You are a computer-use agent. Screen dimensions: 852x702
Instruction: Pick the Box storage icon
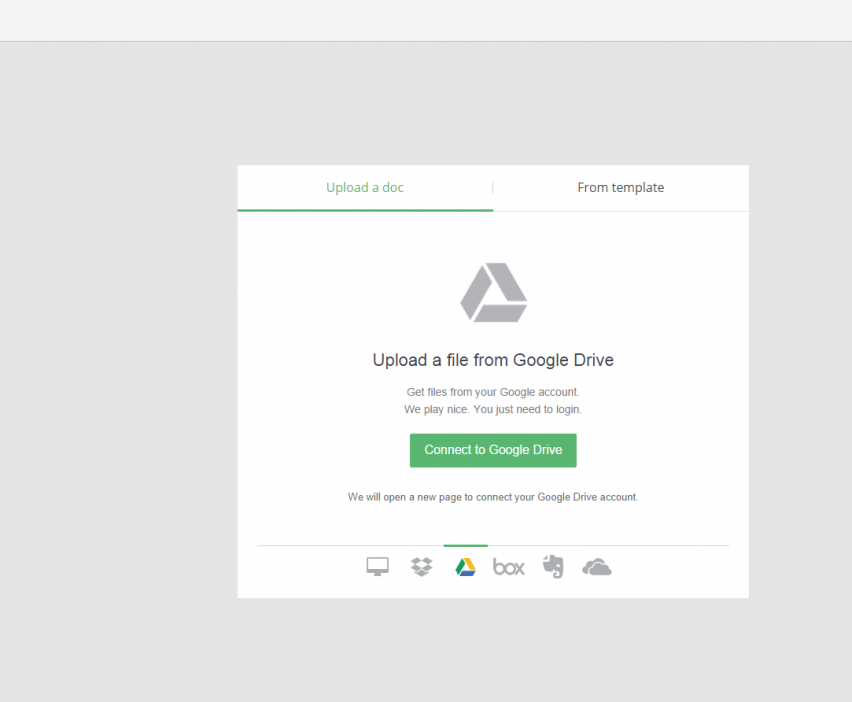coord(509,568)
